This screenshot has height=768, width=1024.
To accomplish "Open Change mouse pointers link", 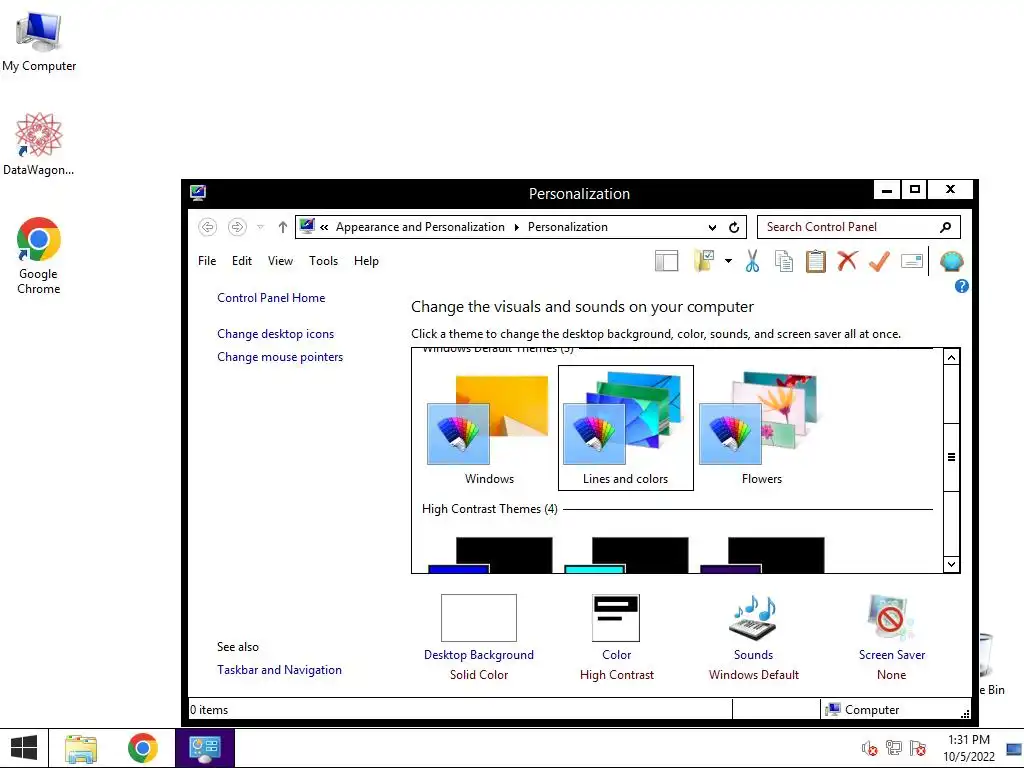I will coord(280,357).
